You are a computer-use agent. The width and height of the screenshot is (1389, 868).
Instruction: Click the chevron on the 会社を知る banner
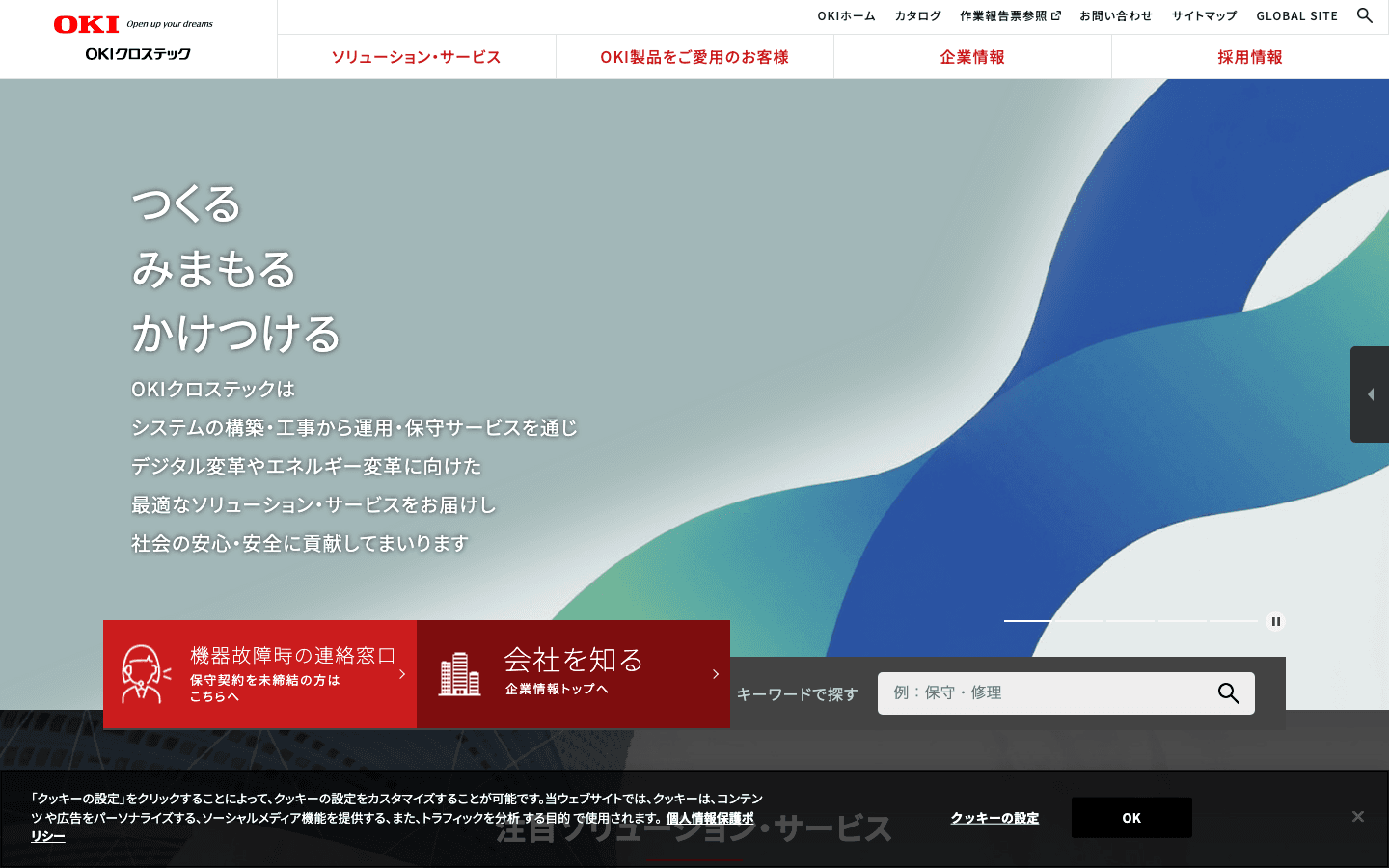coord(716,674)
